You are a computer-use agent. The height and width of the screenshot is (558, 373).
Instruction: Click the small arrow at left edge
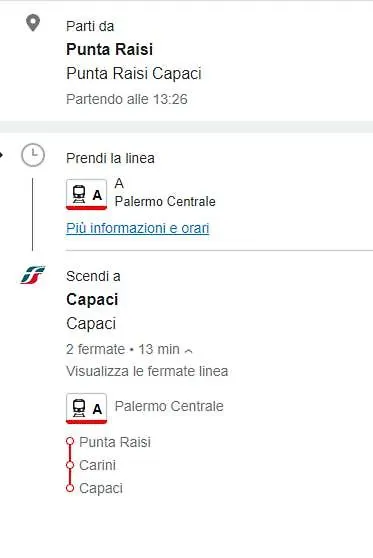click(x=2, y=155)
